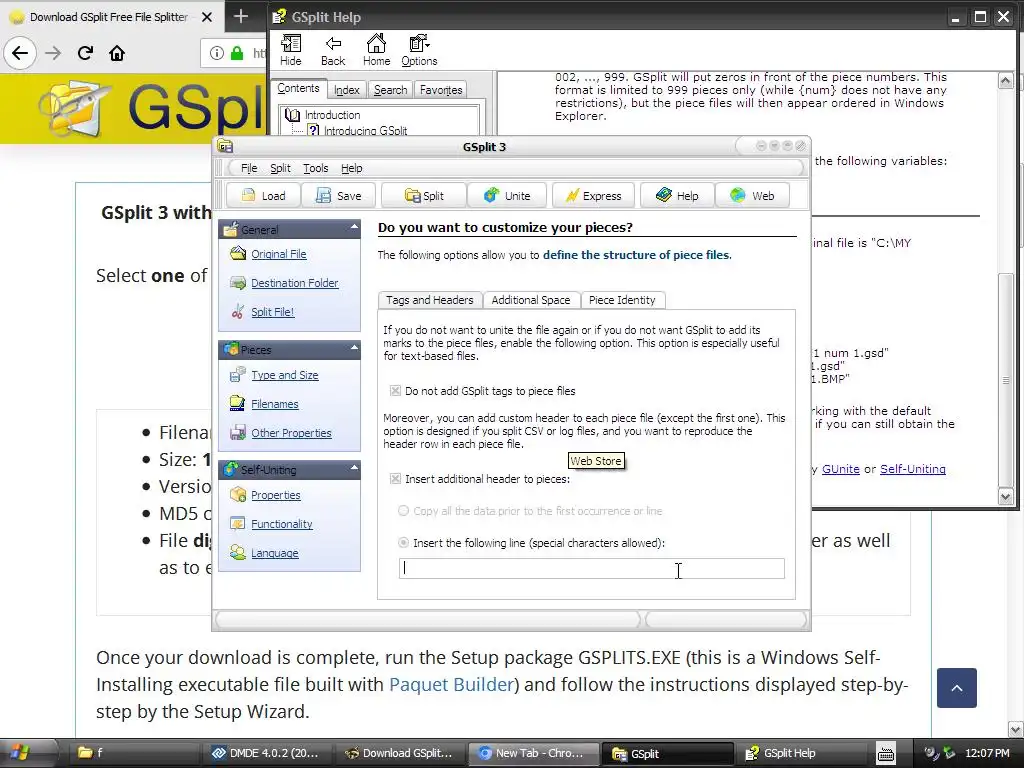Image resolution: width=1024 pixels, height=768 pixels.
Task: Click the Web toolbar button
Action: coord(752,195)
